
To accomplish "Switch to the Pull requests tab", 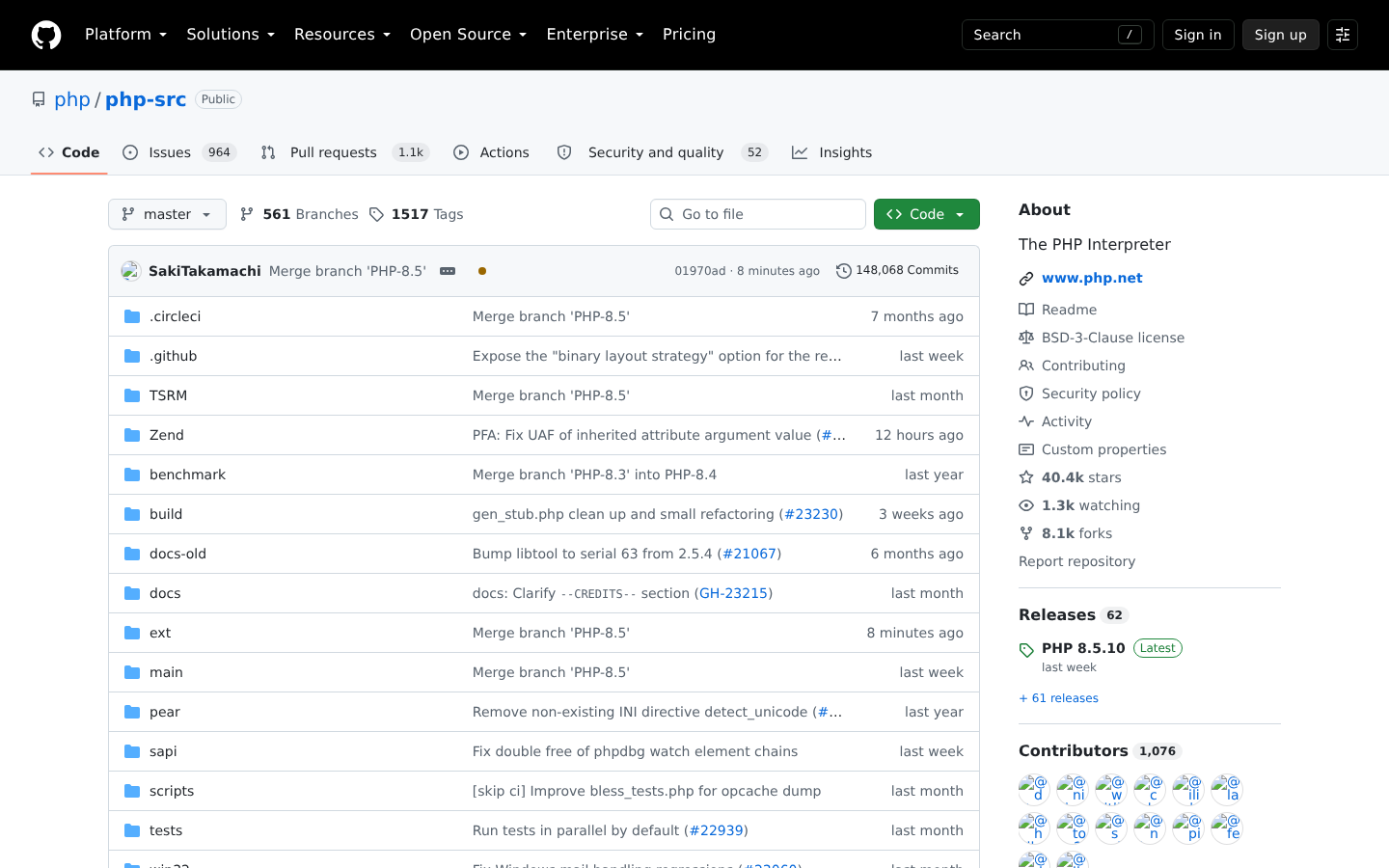I will (x=344, y=152).
